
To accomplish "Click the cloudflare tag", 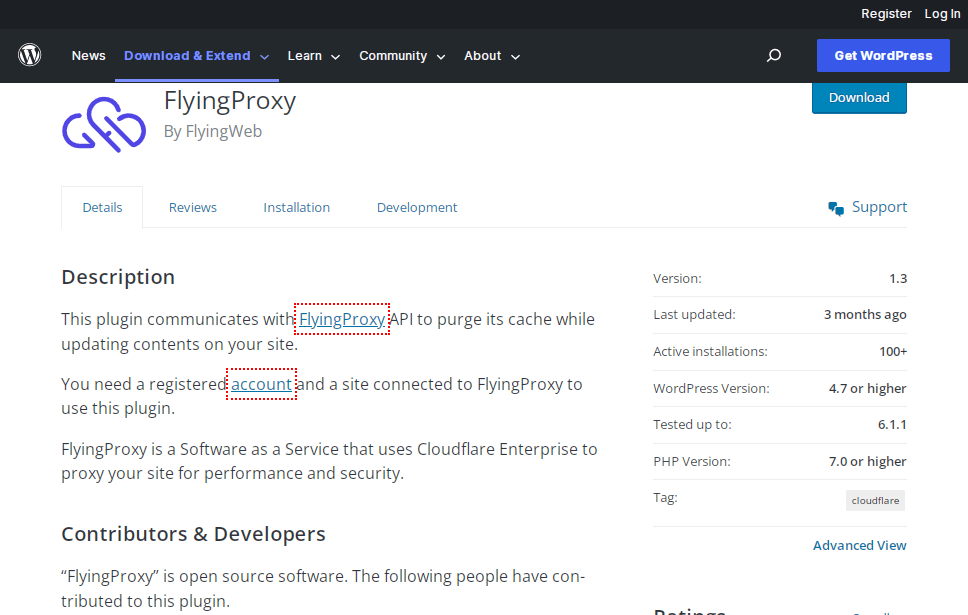I will point(875,500).
